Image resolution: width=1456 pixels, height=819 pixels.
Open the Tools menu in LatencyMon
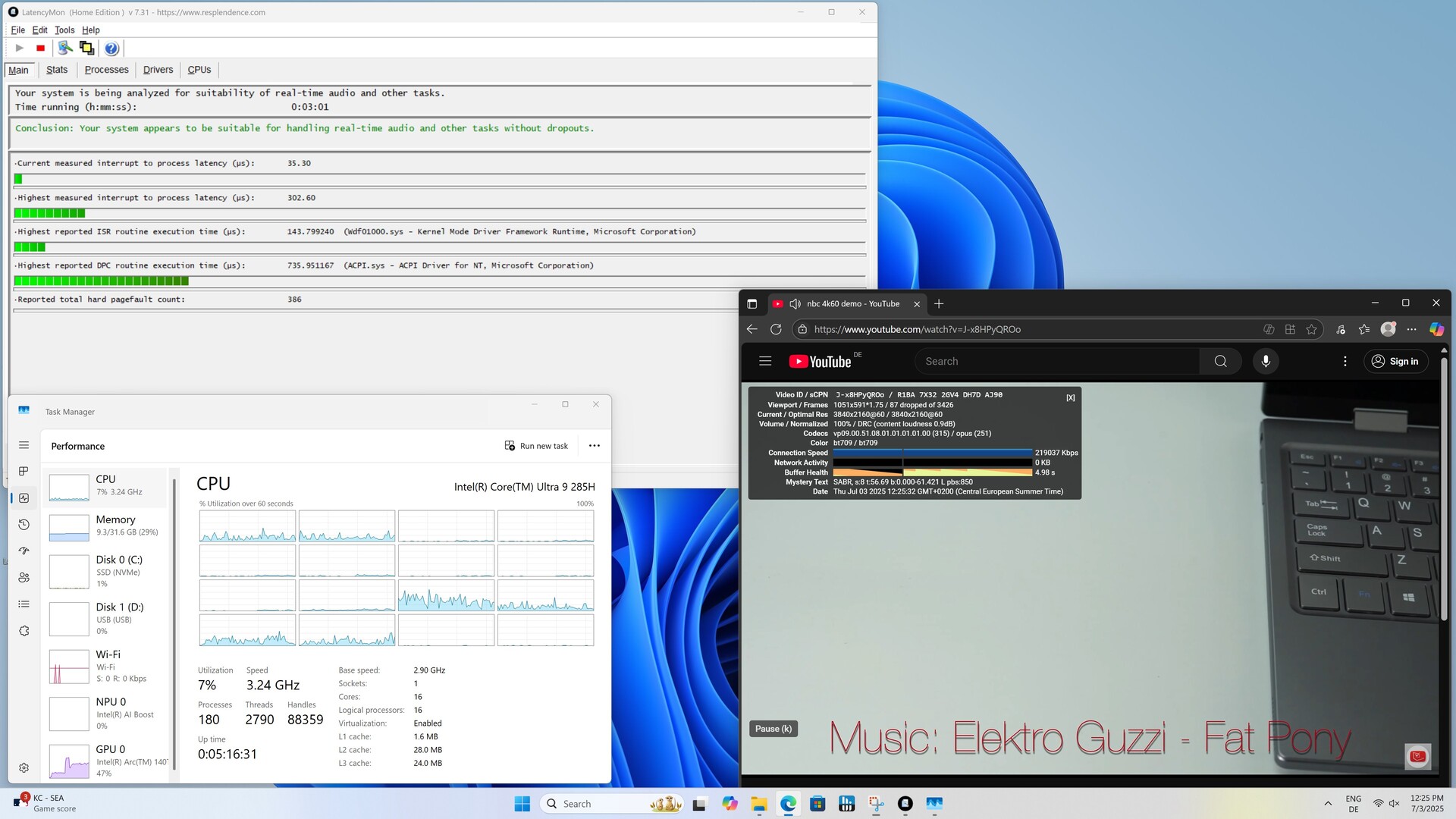pos(64,30)
